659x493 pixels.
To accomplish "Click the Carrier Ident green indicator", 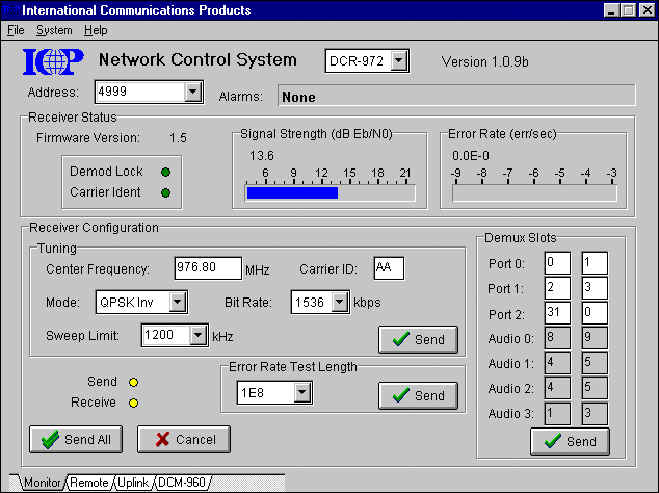I will coord(166,193).
